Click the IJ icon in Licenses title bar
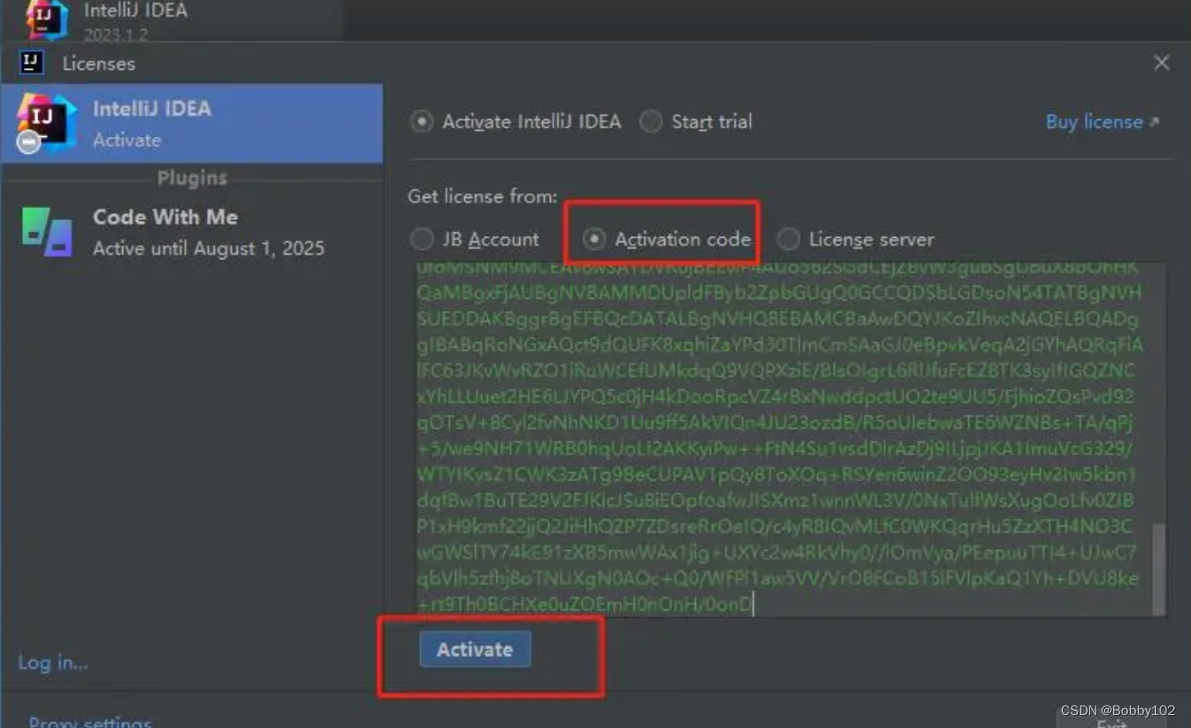This screenshot has height=728, width=1191. (31, 62)
